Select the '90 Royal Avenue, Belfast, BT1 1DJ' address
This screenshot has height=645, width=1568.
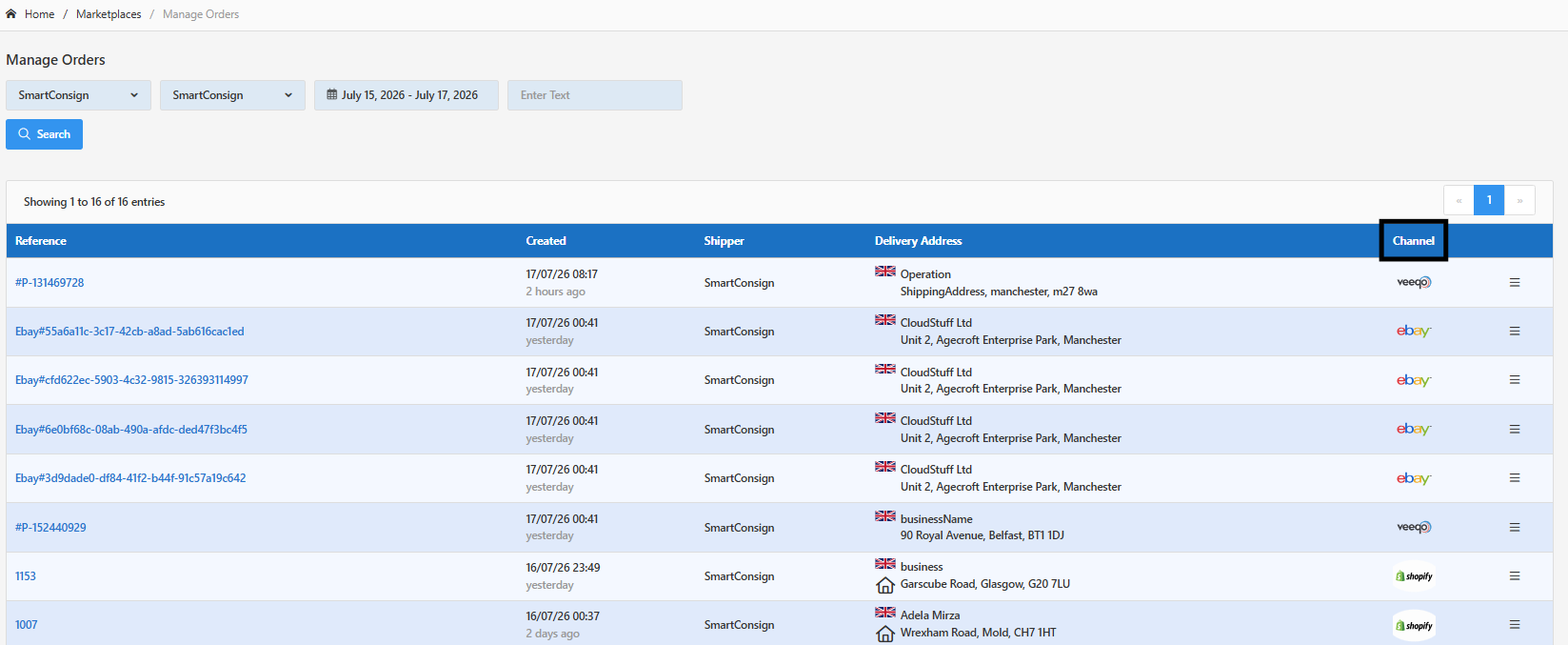[982, 535]
